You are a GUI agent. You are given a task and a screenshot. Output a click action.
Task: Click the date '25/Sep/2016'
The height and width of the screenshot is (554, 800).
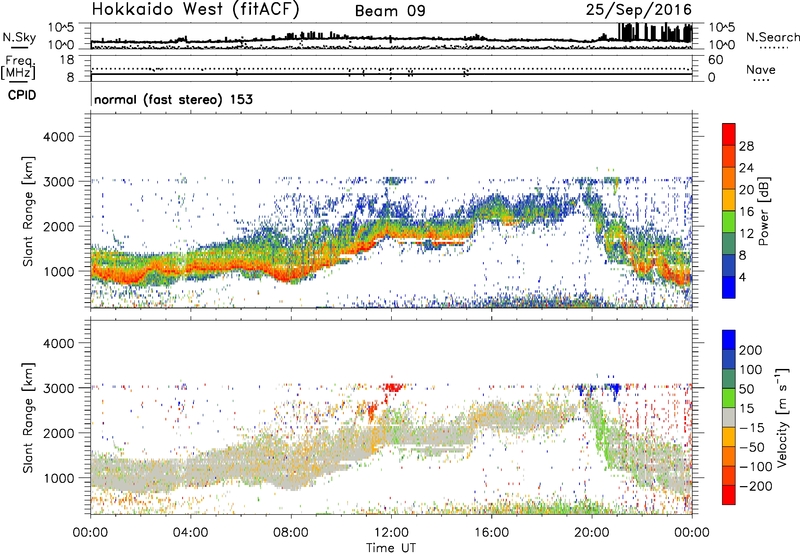coord(639,10)
